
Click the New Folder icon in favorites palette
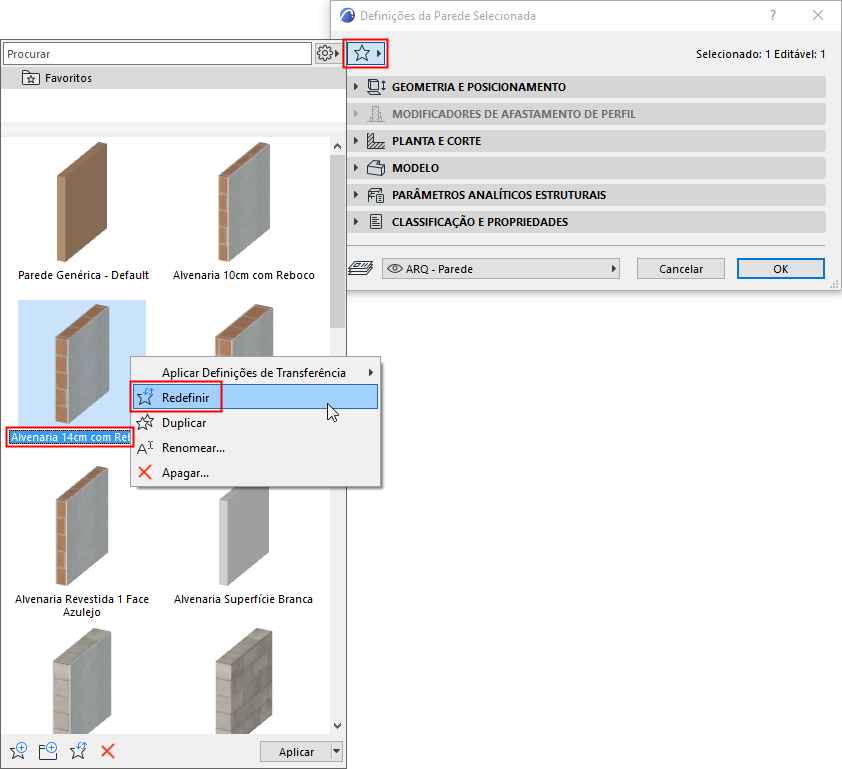pos(47,750)
